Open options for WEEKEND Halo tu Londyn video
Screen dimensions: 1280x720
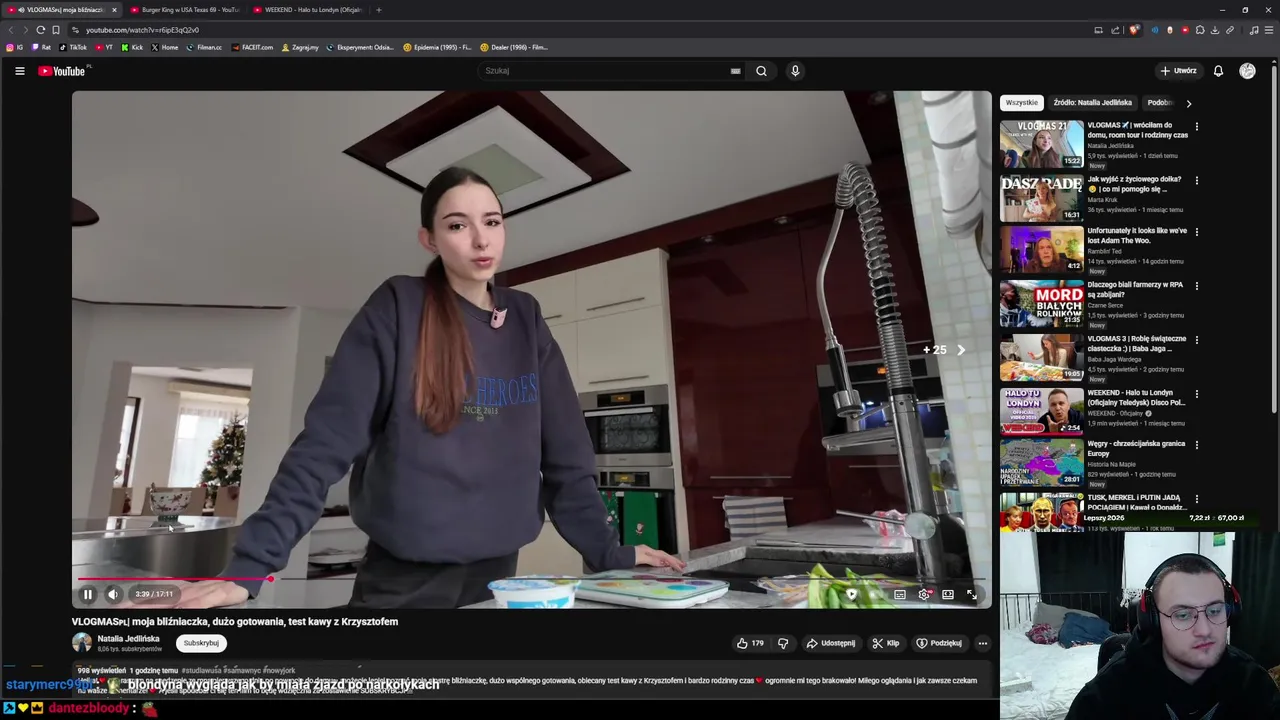[x=1196, y=394]
